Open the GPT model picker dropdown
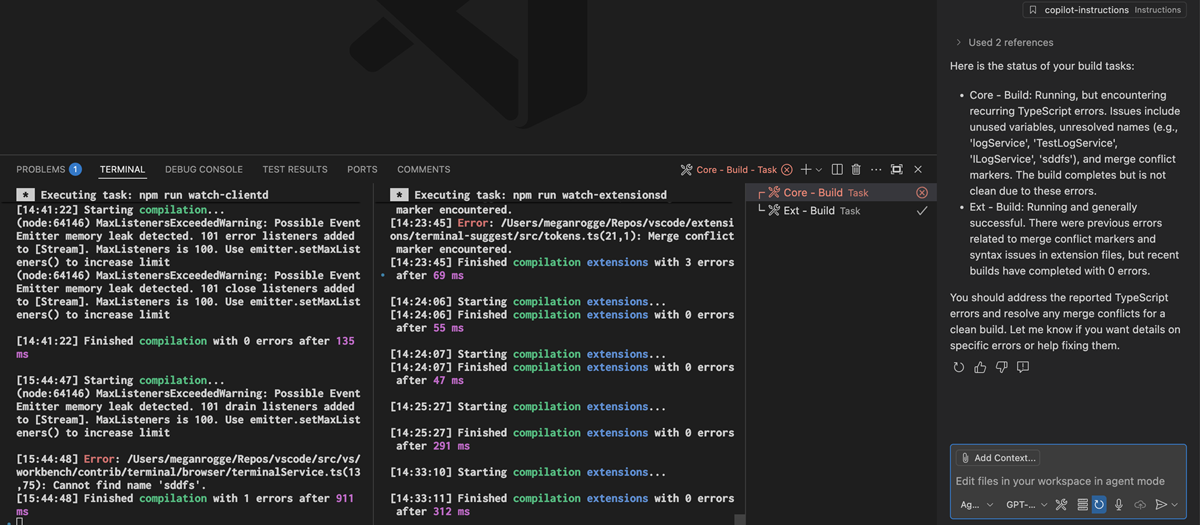 (x=1026, y=505)
